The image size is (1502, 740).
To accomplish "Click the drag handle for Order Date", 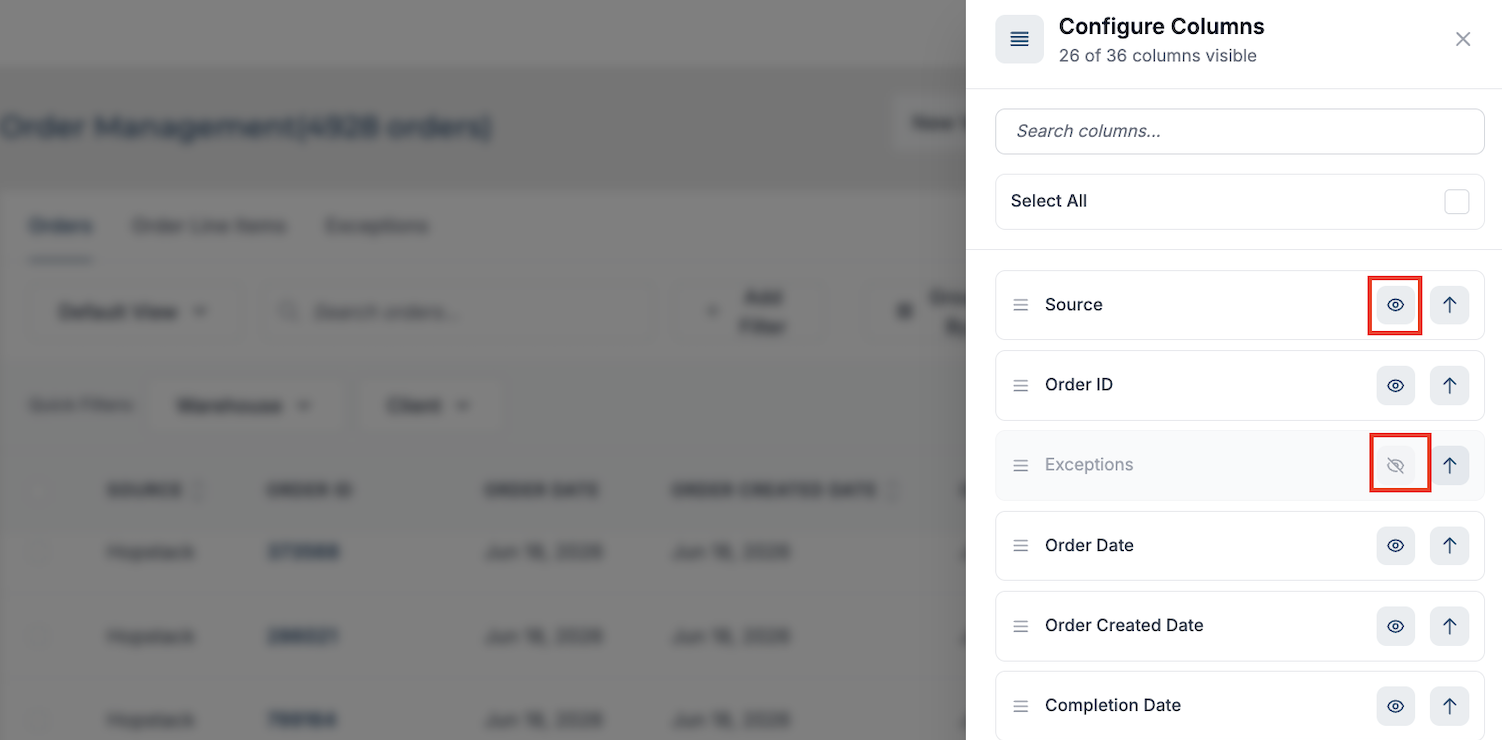I will [x=1021, y=546].
